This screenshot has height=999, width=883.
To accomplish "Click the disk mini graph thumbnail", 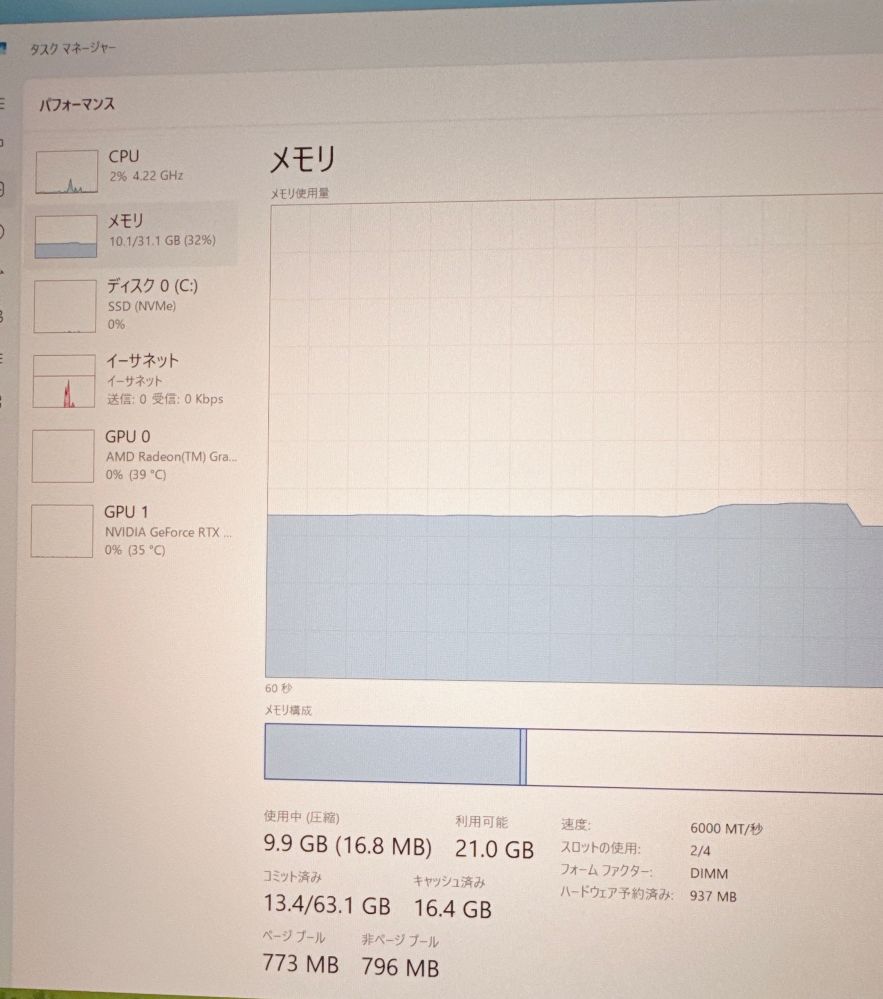I will (65, 306).
